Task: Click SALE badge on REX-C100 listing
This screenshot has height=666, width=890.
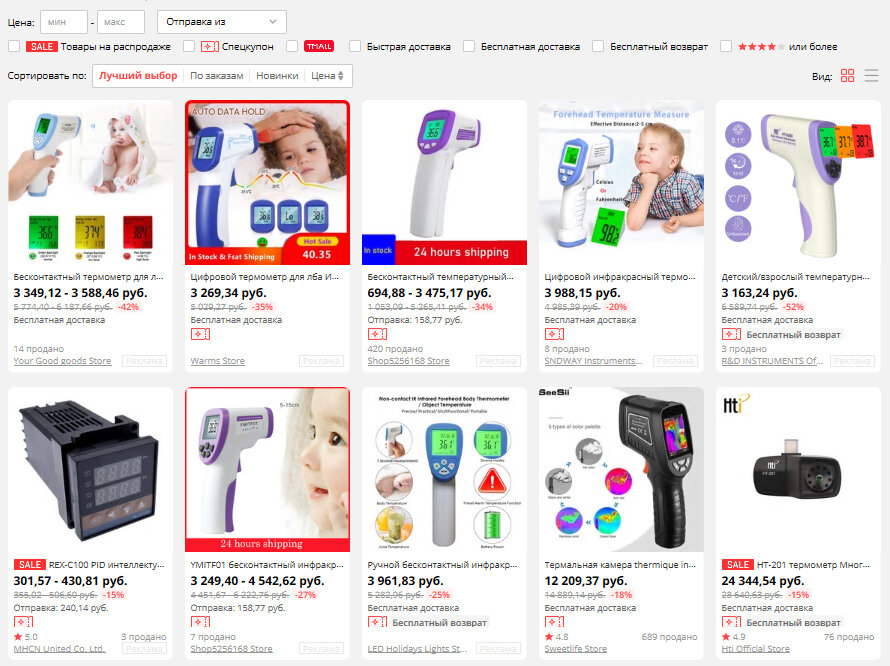Action: click(30, 564)
